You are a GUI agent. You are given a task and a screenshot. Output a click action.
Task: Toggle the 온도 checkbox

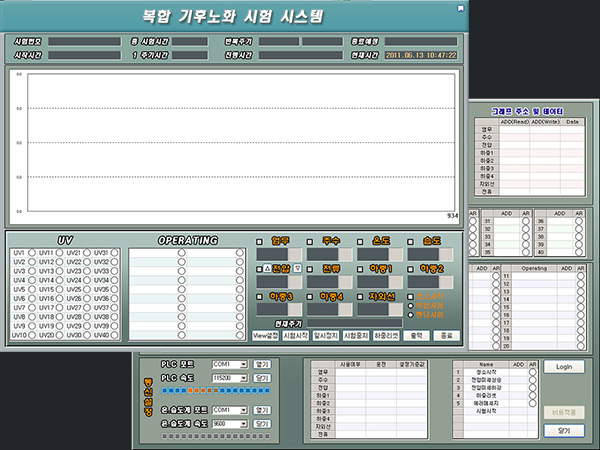[360, 241]
